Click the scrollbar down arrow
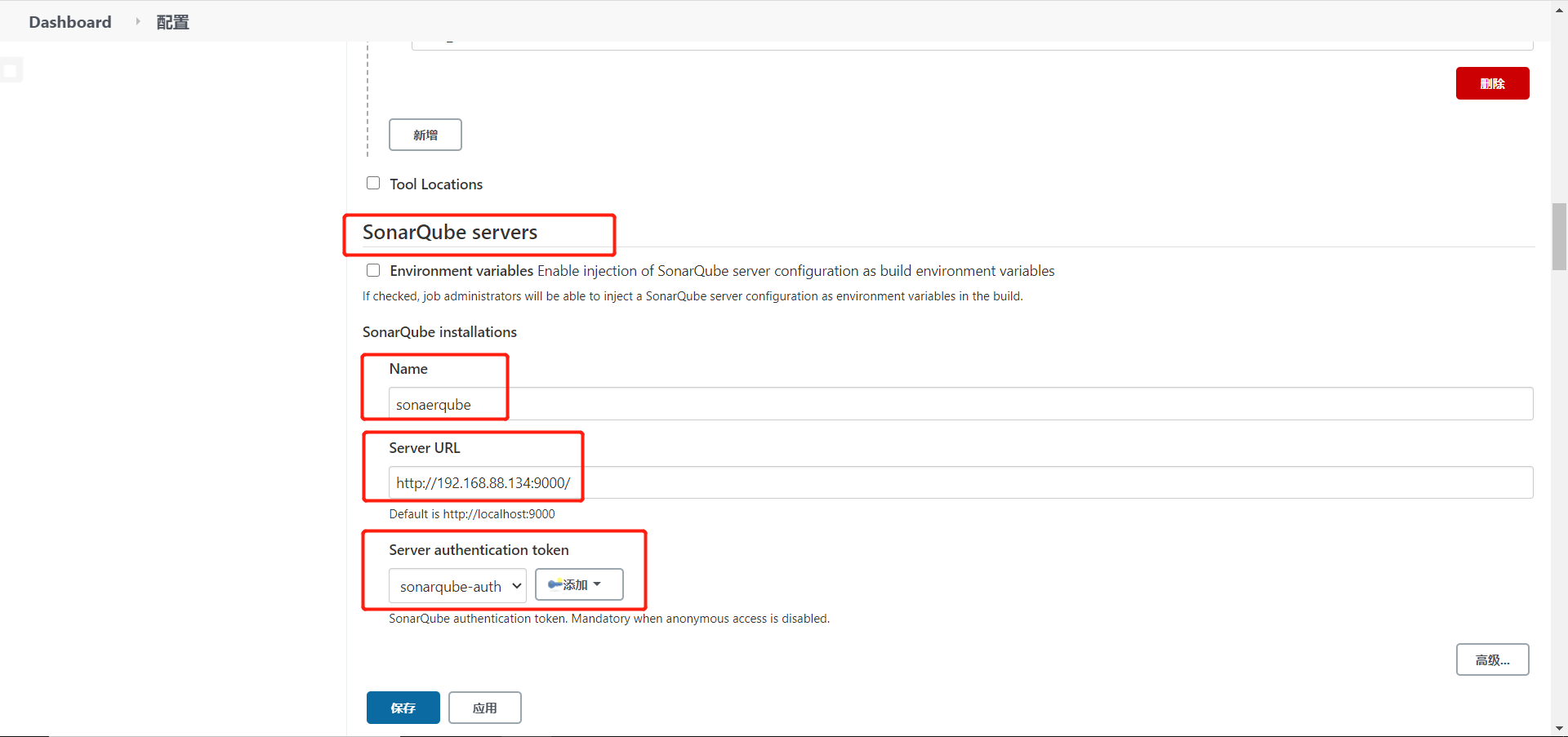1568x737 pixels. pos(1559,729)
